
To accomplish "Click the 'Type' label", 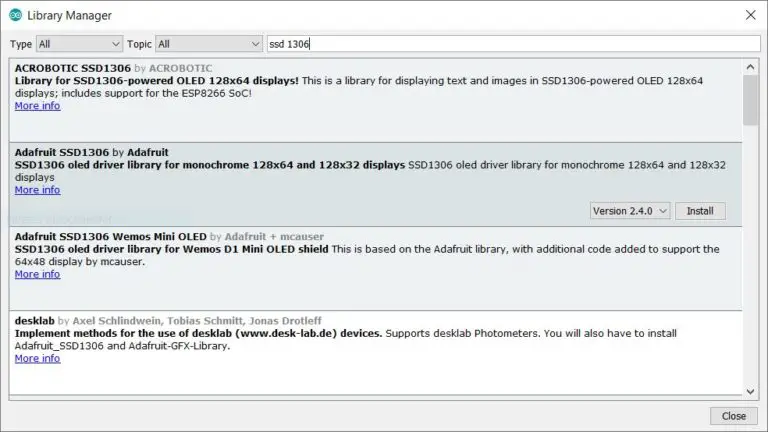I will pyautogui.click(x=21, y=44).
